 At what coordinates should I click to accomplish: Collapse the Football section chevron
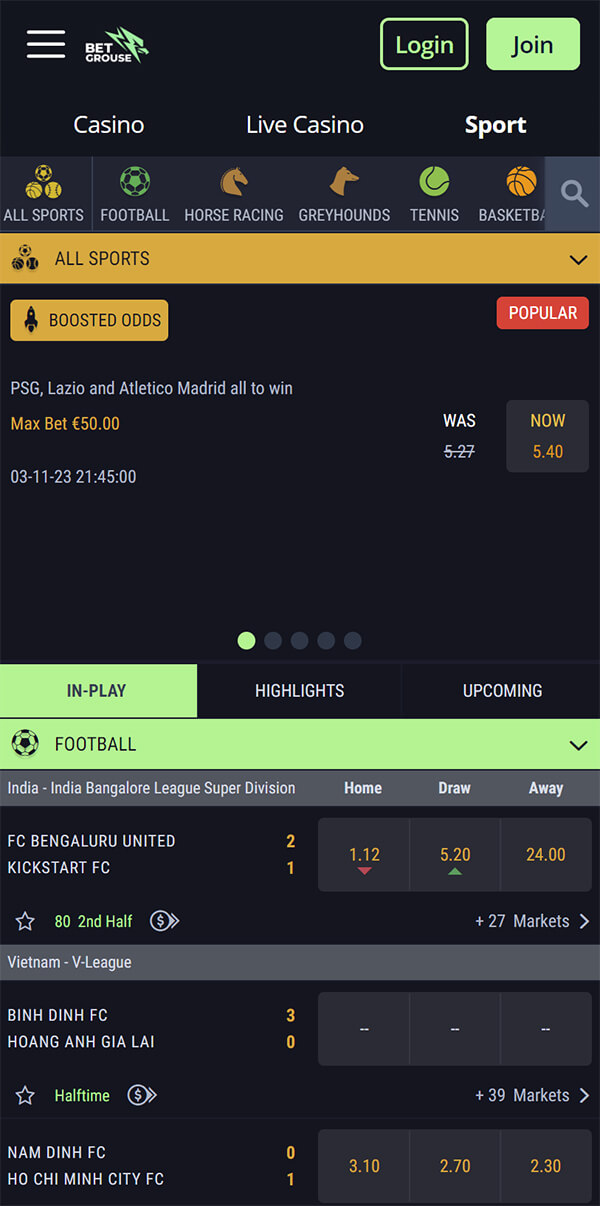(x=578, y=745)
